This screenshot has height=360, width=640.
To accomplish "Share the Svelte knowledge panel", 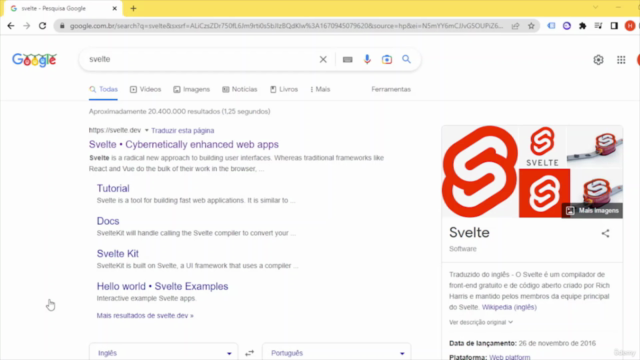I will 605,233.
